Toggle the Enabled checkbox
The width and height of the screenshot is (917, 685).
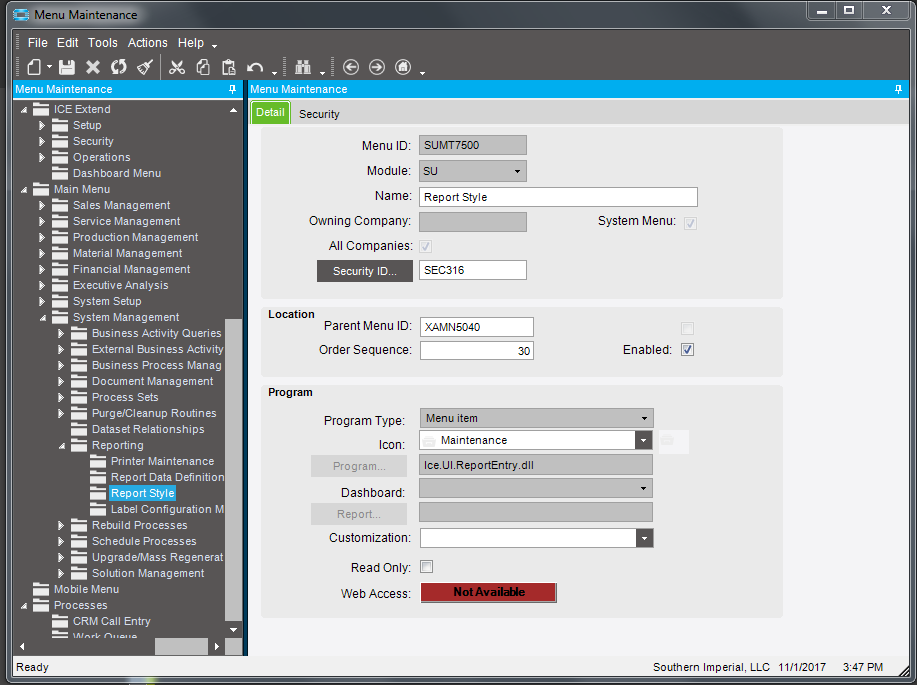tap(687, 350)
